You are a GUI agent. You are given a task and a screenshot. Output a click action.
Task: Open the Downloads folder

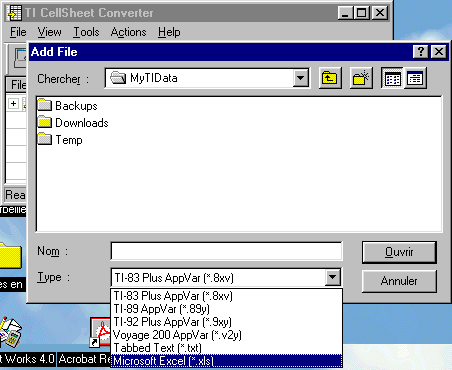pyautogui.click(x=73, y=123)
